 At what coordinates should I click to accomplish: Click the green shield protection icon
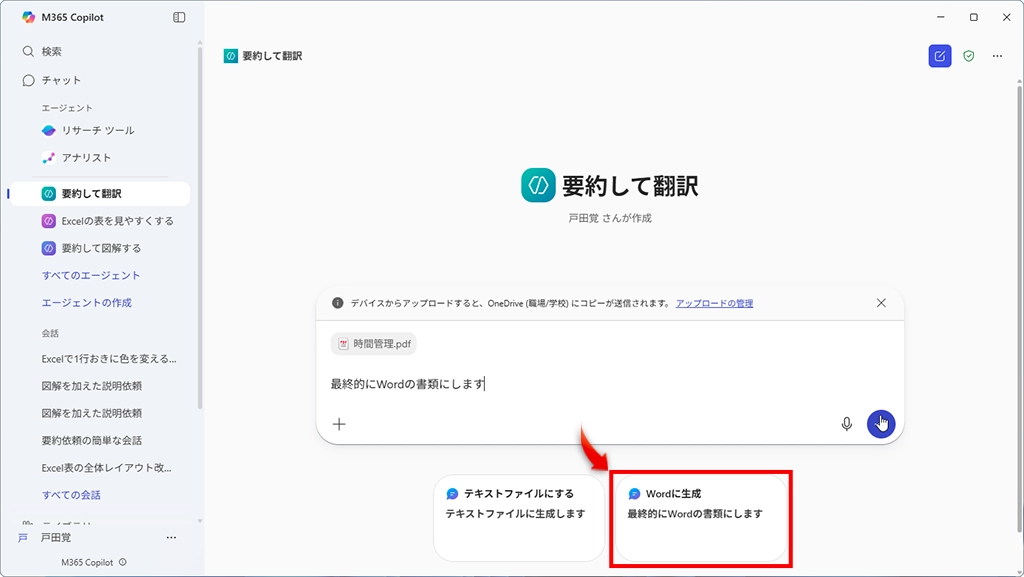click(968, 56)
